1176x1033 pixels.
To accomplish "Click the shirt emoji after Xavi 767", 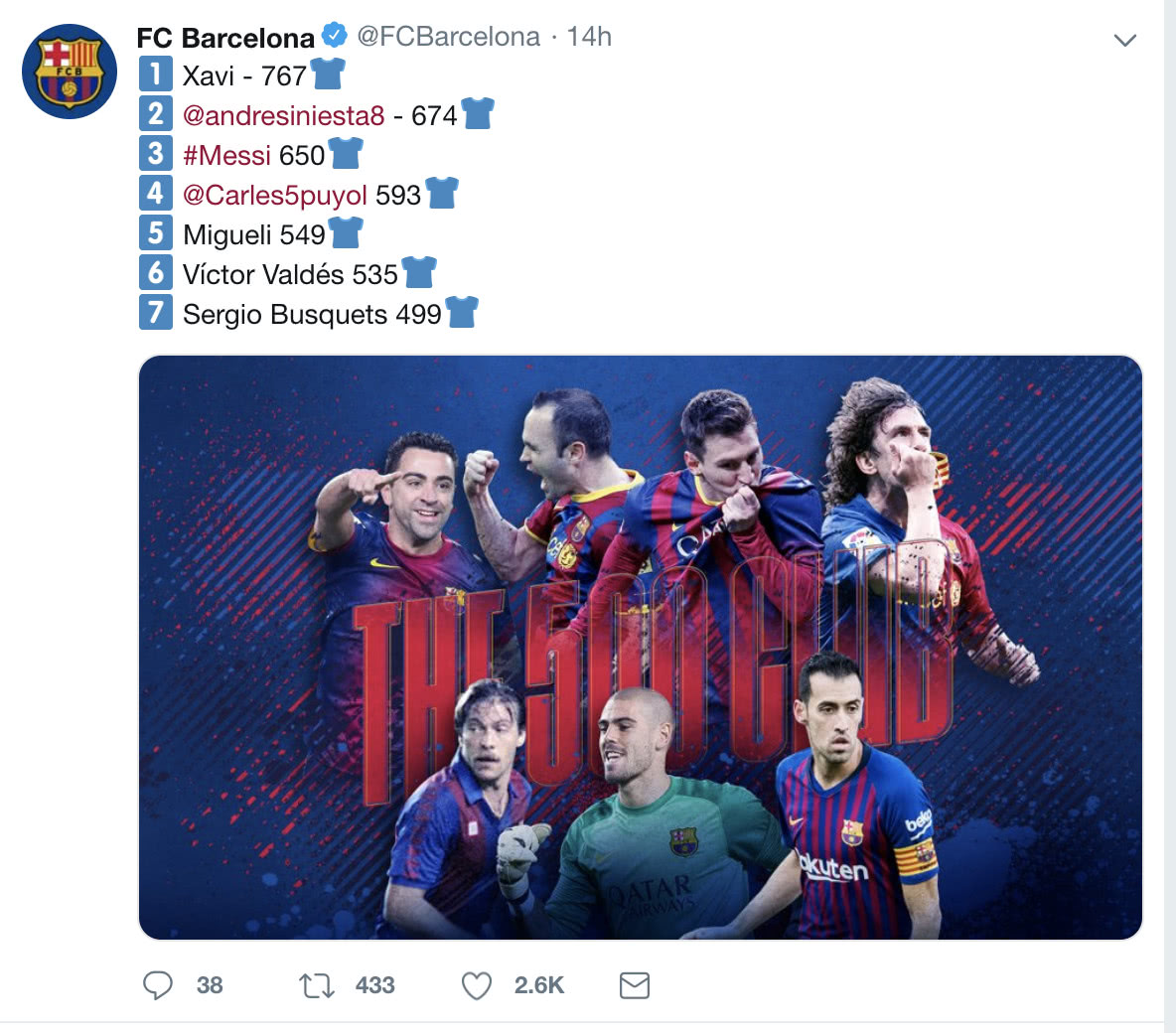I will 328,74.
